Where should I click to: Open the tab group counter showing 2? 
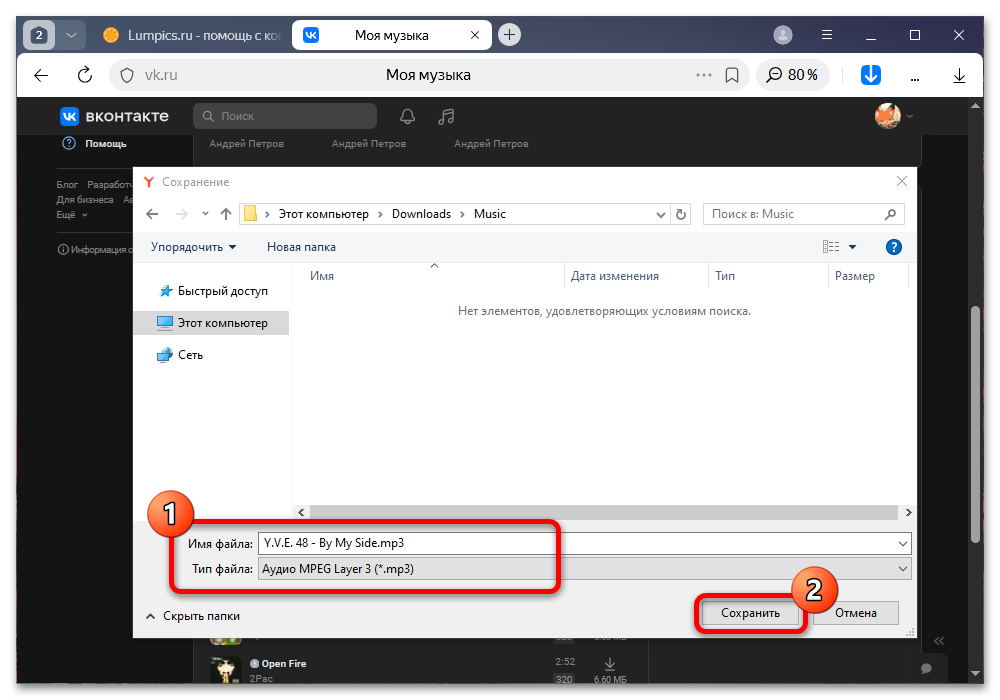pyautogui.click(x=39, y=35)
